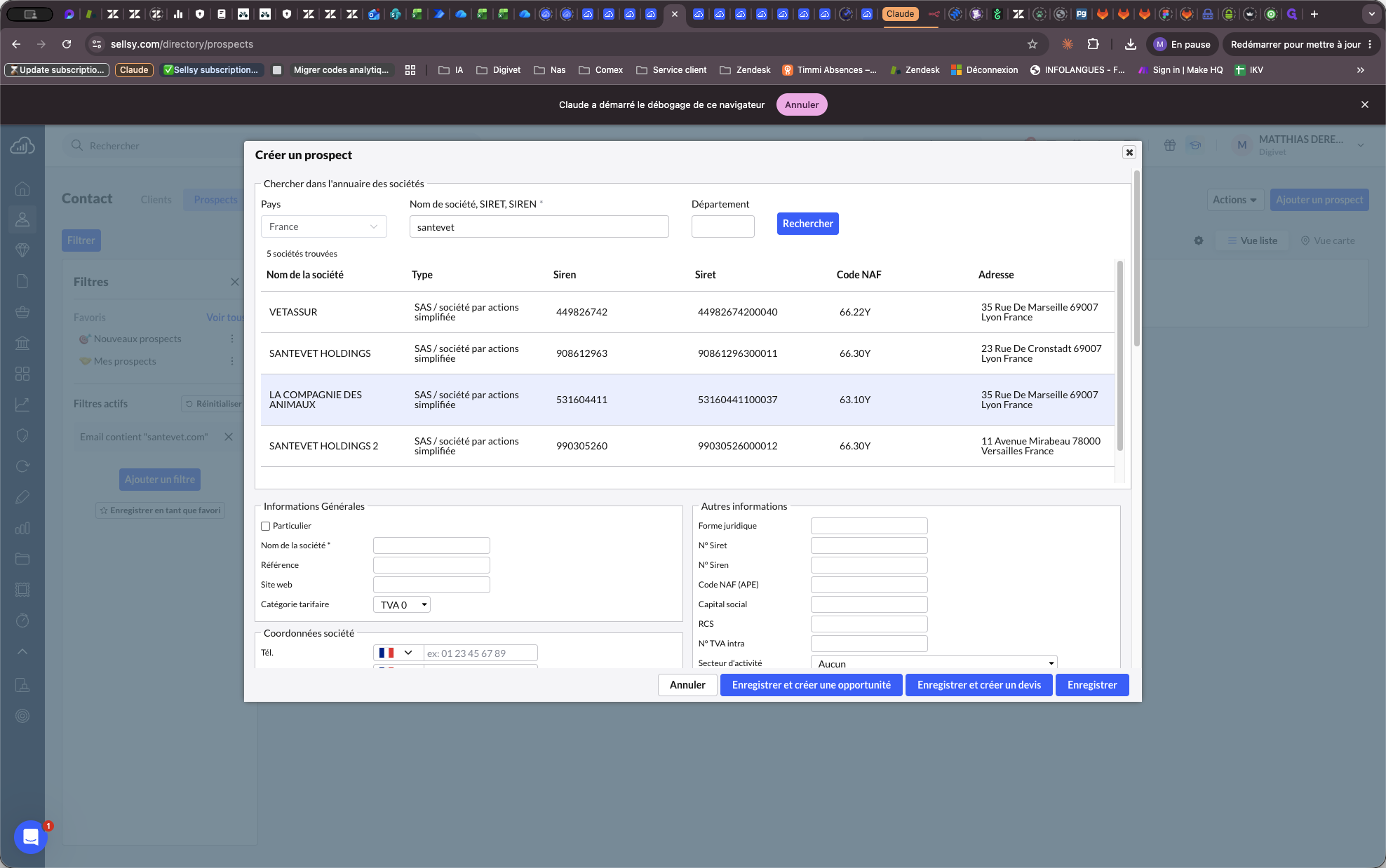Open browser downloads icon
Viewport: 1386px width, 868px height.
[1131, 44]
